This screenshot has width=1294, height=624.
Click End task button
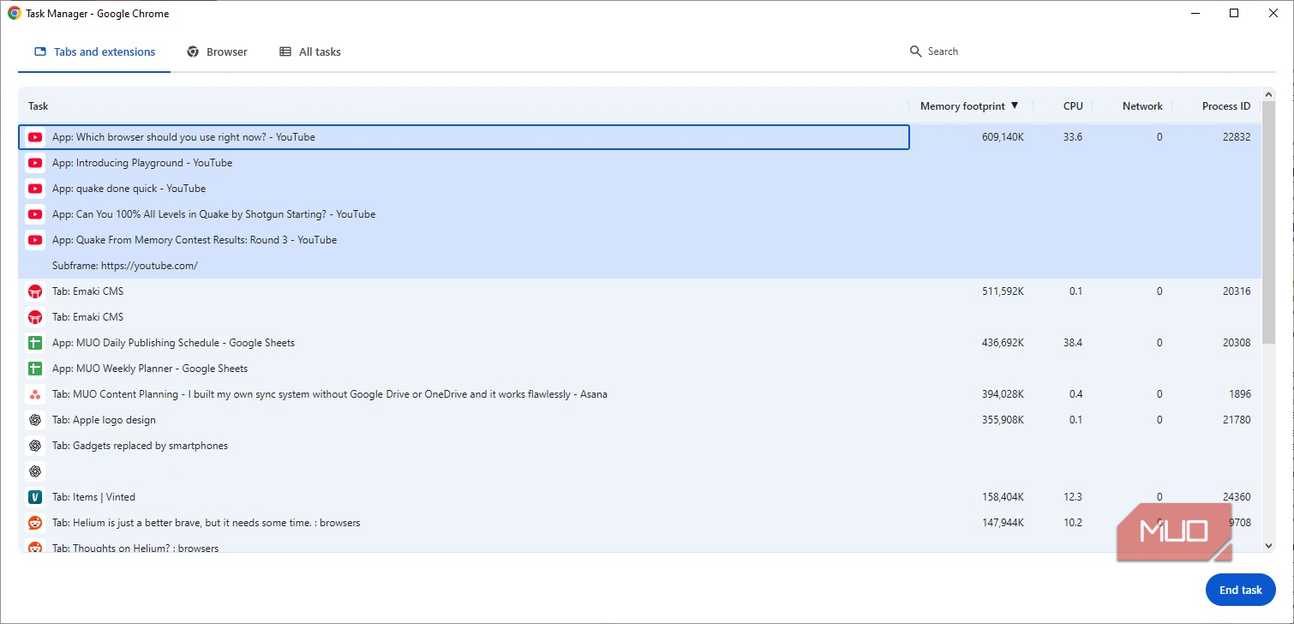click(1240, 590)
